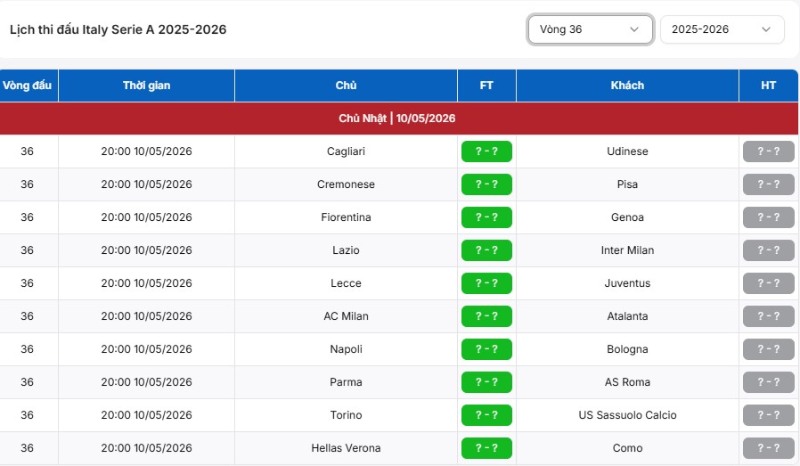Click round number 36 in the AC Milan row
Viewport: 800px width, 466px height.
(27, 316)
